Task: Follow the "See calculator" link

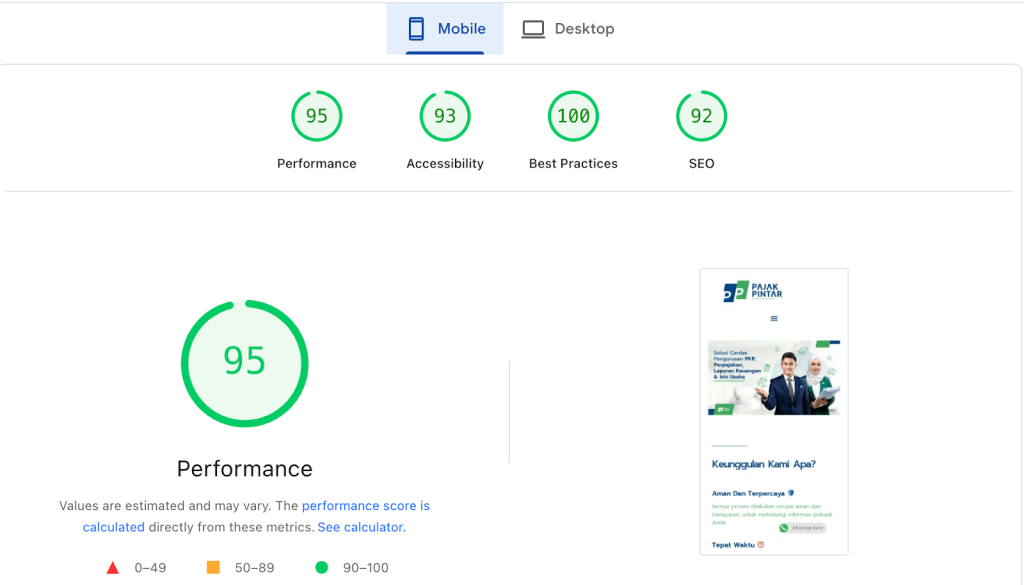Action: (360, 527)
